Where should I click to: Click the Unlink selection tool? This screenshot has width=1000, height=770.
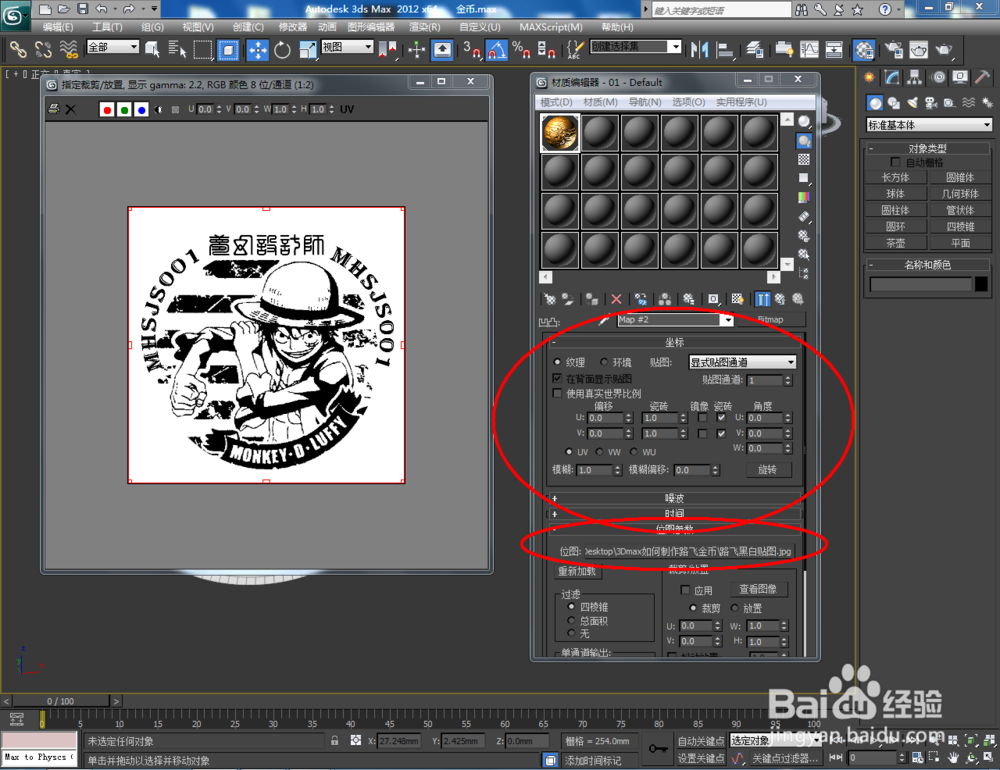pyautogui.click(x=43, y=50)
